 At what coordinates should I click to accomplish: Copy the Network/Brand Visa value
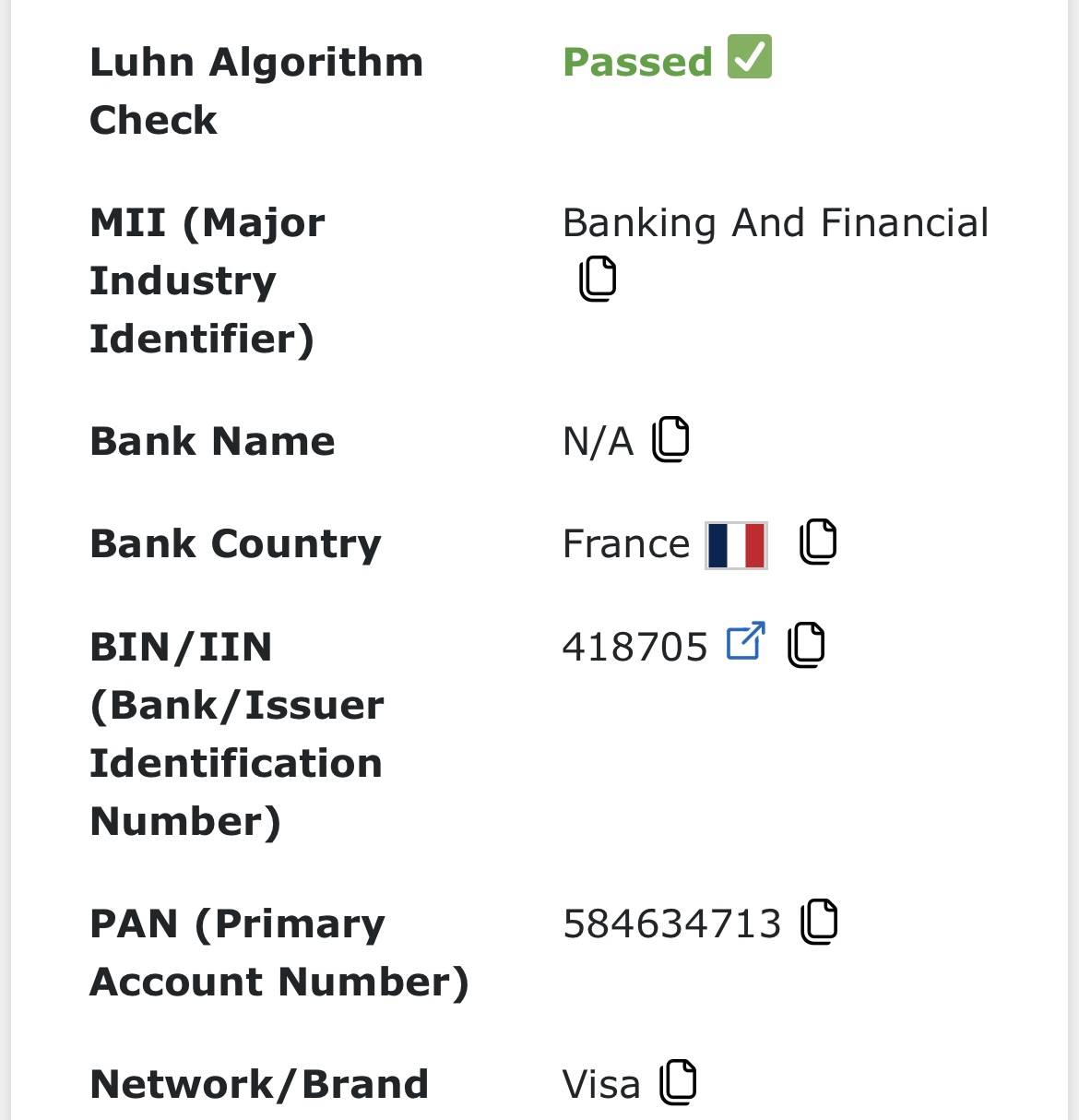tap(678, 1082)
